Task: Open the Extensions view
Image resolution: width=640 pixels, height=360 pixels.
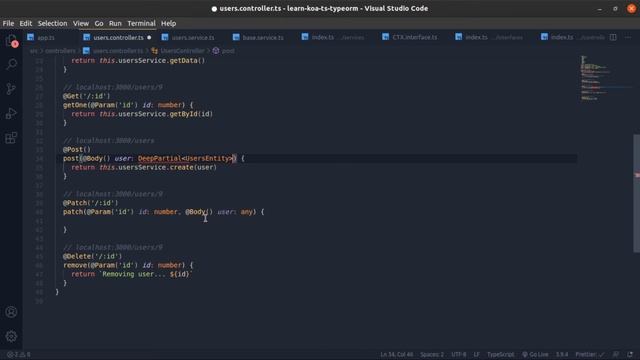Action: (11, 138)
